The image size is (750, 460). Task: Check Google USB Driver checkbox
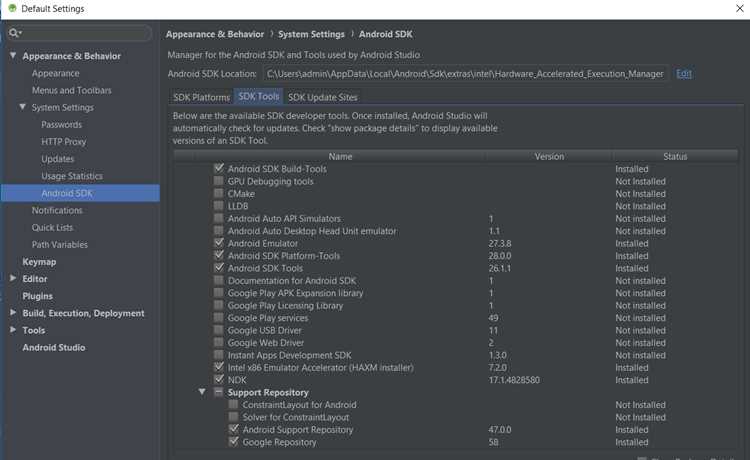219,330
